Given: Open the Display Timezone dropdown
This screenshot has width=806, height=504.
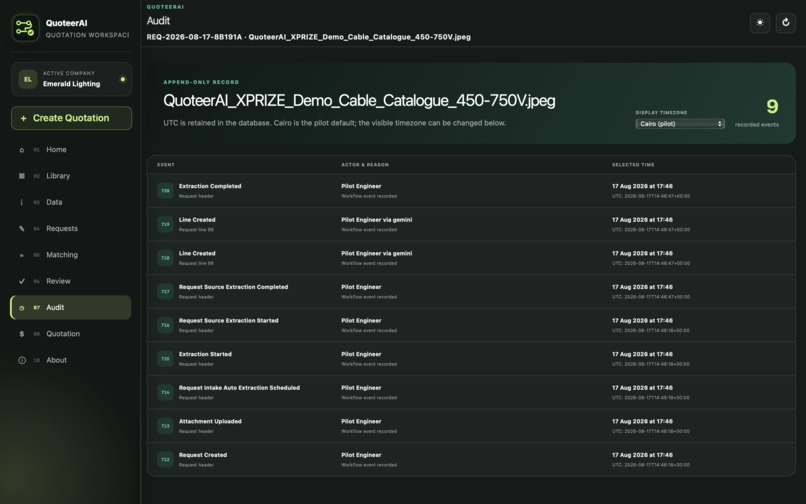Looking at the screenshot, I should (680, 124).
